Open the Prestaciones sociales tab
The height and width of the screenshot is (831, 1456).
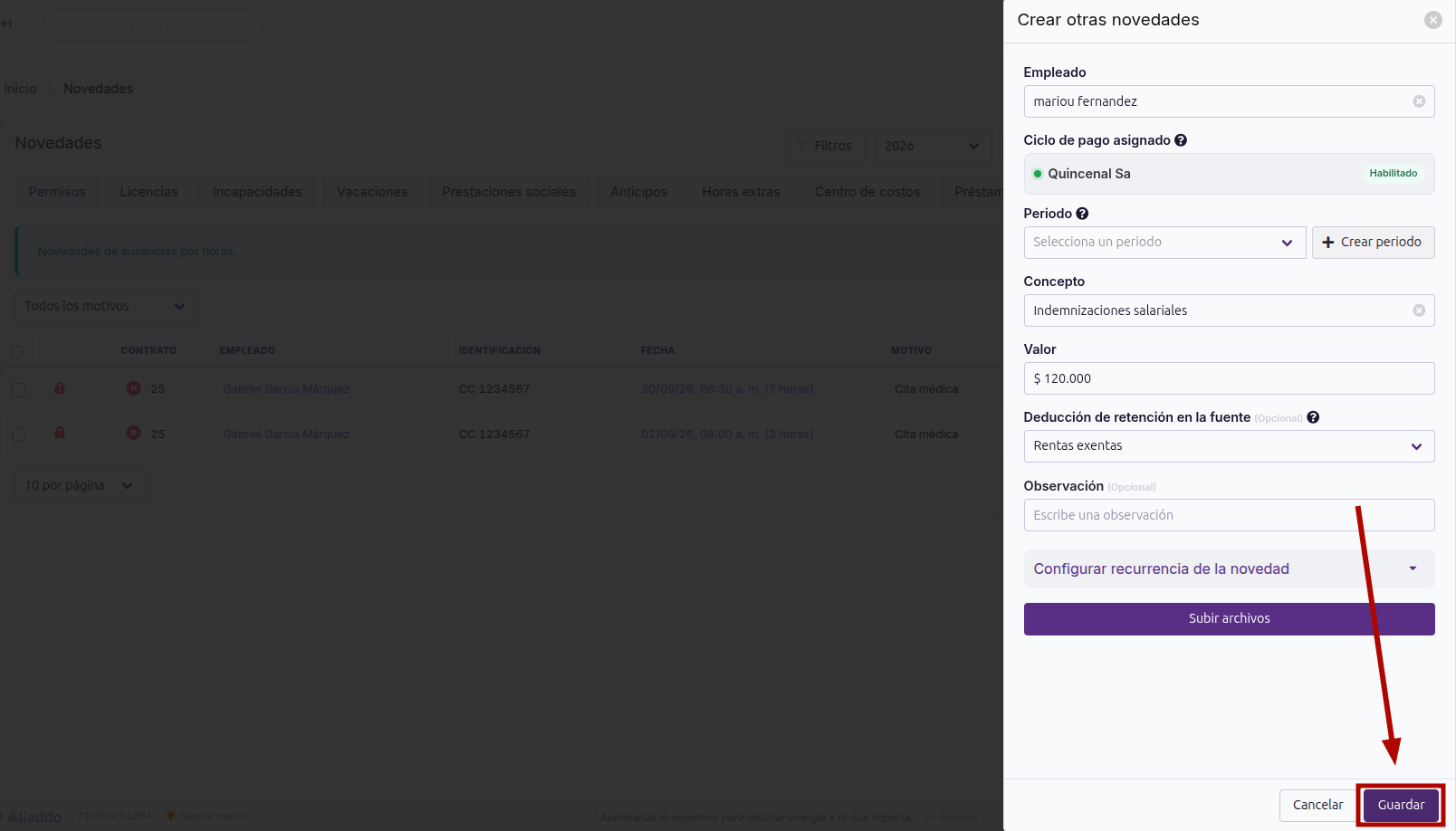[x=509, y=192]
